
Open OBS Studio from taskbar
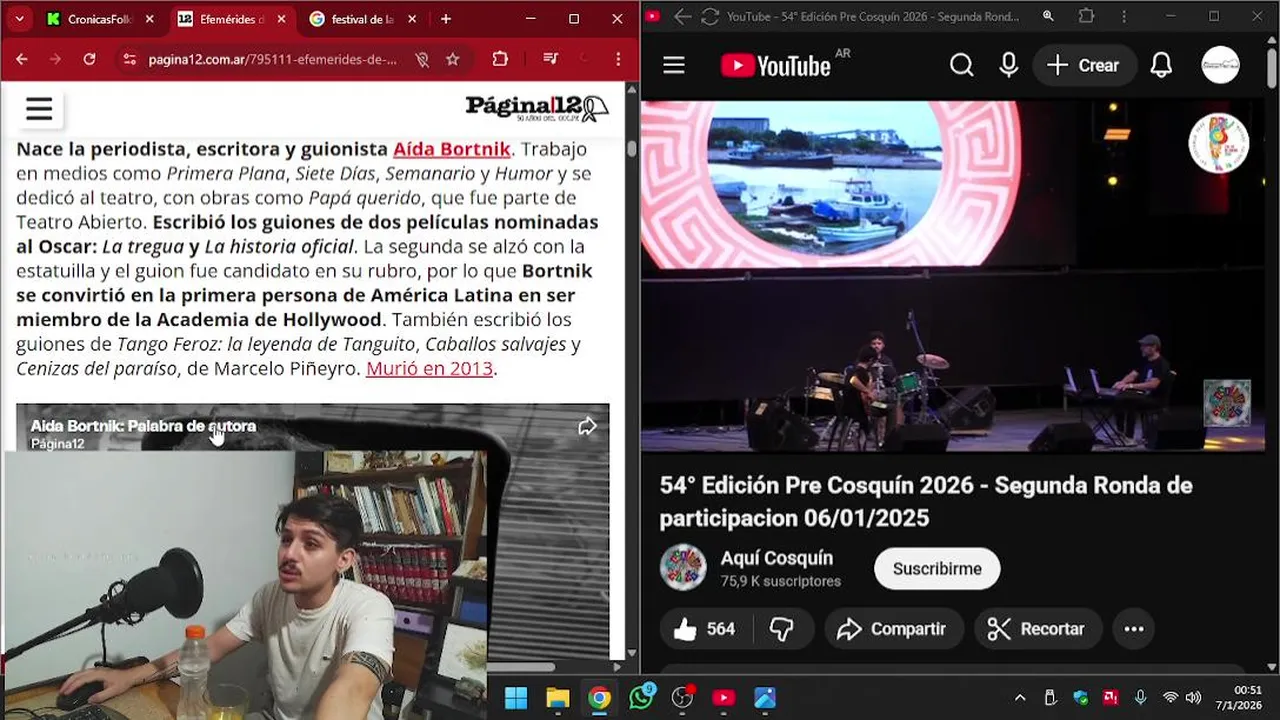(683, 698)
